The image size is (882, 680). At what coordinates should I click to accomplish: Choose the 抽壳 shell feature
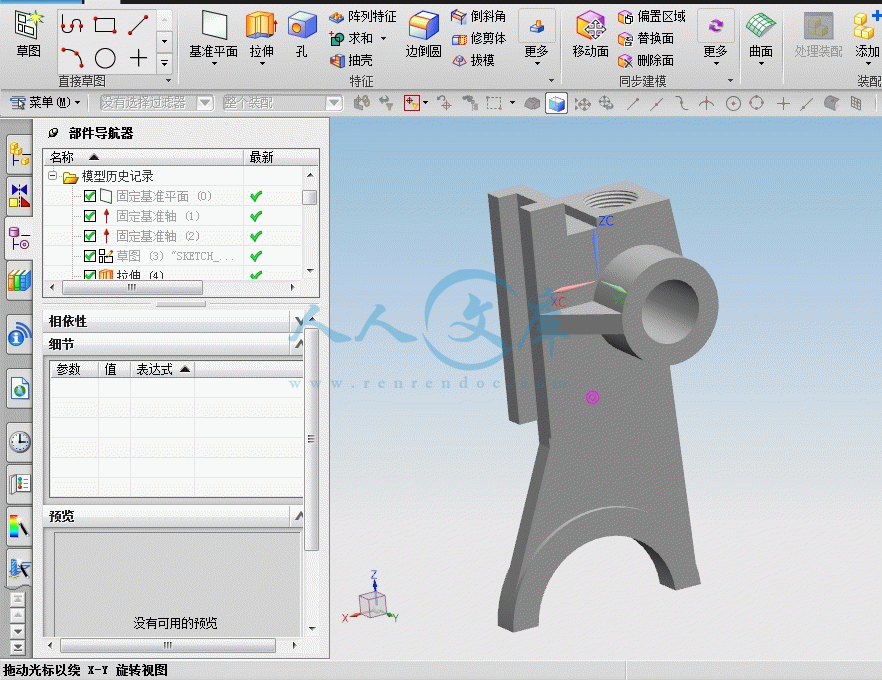[351, 60]
